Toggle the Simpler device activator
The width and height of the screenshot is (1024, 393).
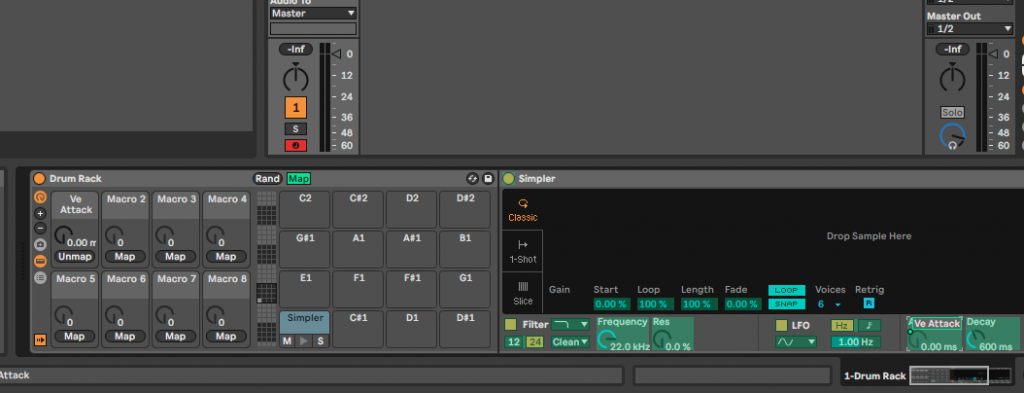[x=509, y=178]
